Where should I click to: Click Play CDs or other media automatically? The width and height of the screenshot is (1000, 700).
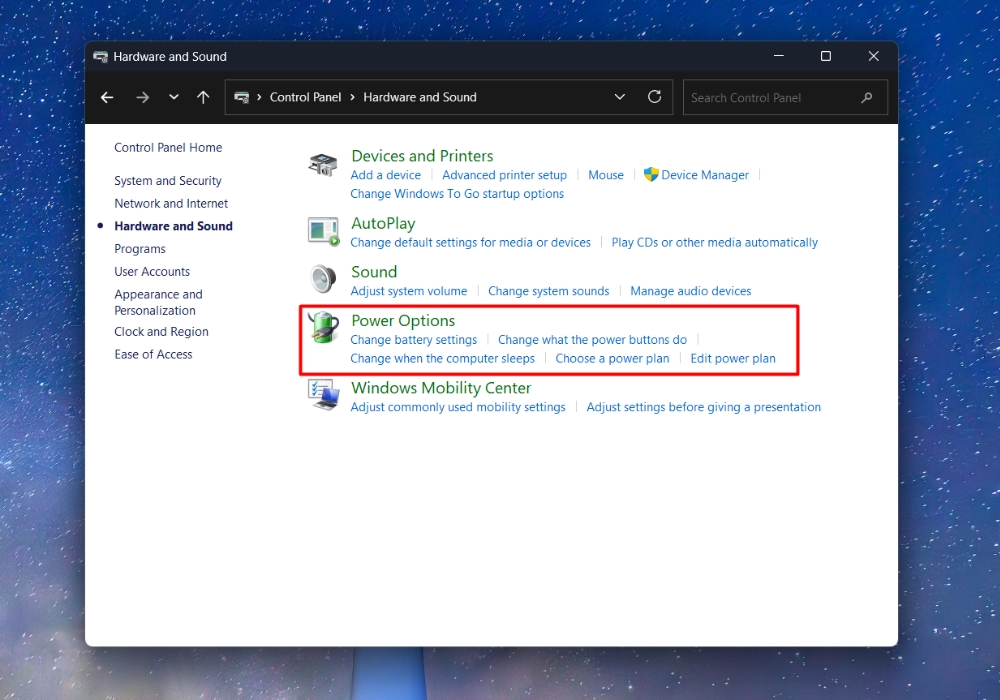click(714, 243)
